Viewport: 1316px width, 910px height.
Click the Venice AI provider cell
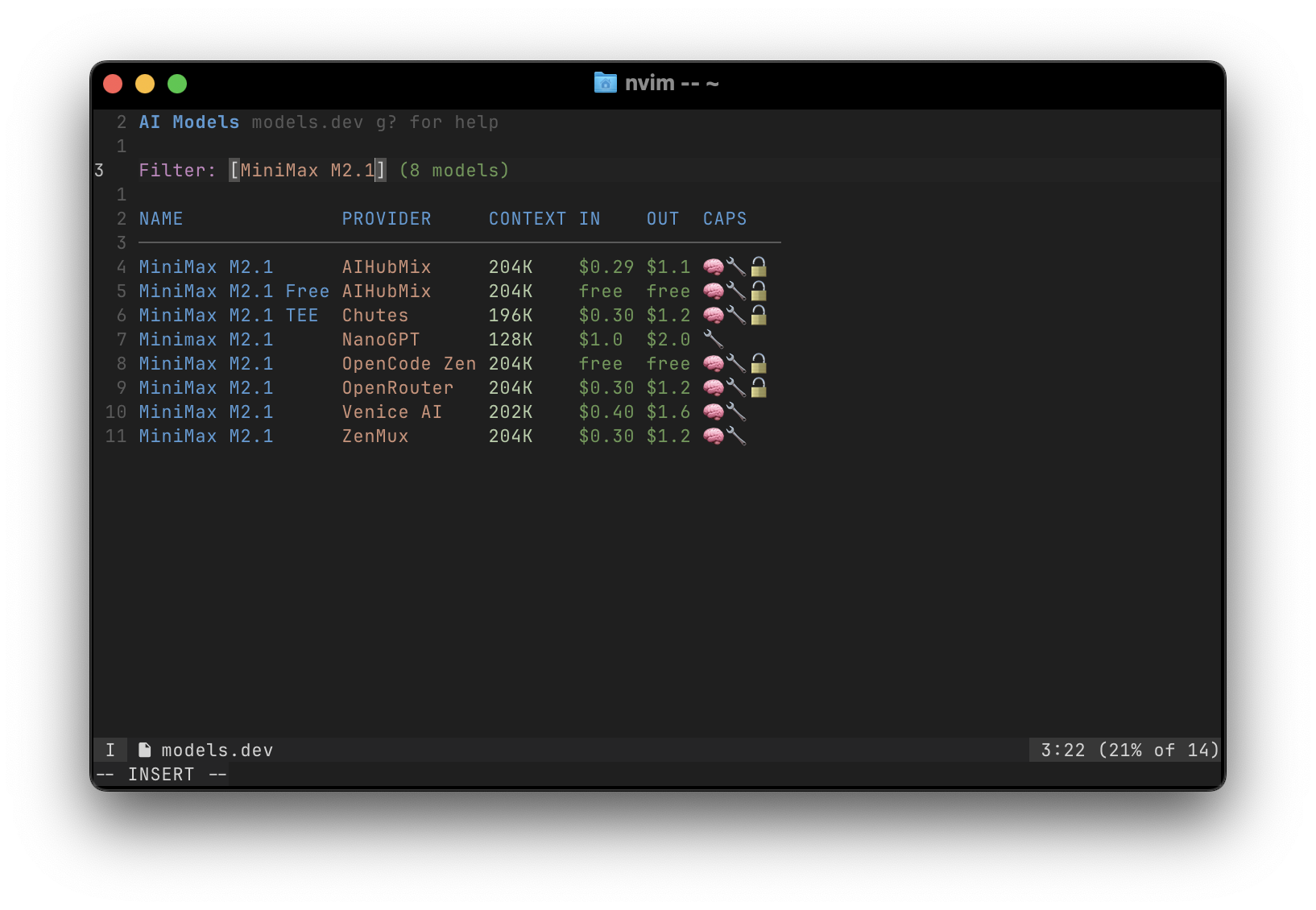pyautogui.click(x=392, y=412)
